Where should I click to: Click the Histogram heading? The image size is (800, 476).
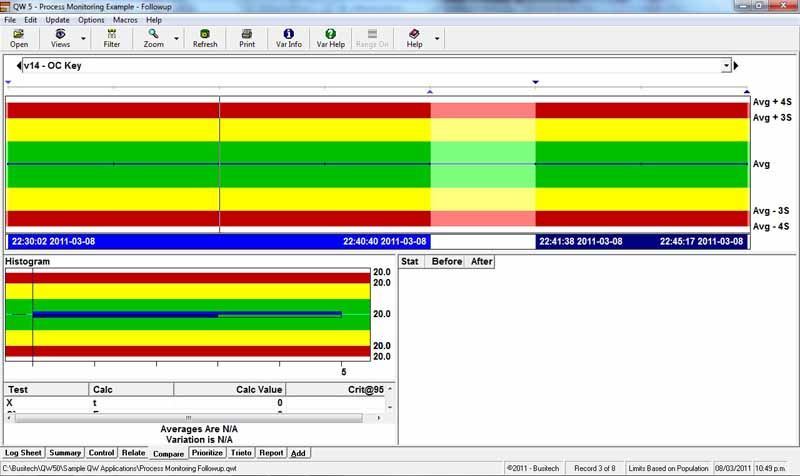28,261
